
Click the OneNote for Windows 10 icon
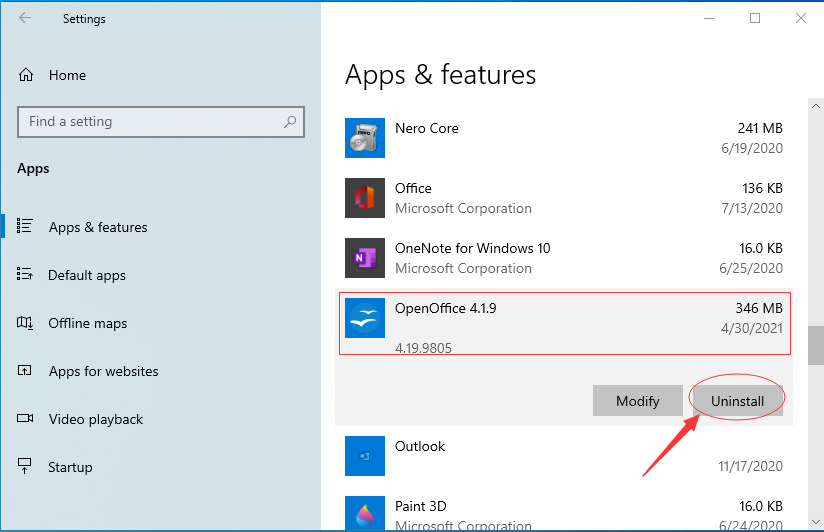point(365,258)
